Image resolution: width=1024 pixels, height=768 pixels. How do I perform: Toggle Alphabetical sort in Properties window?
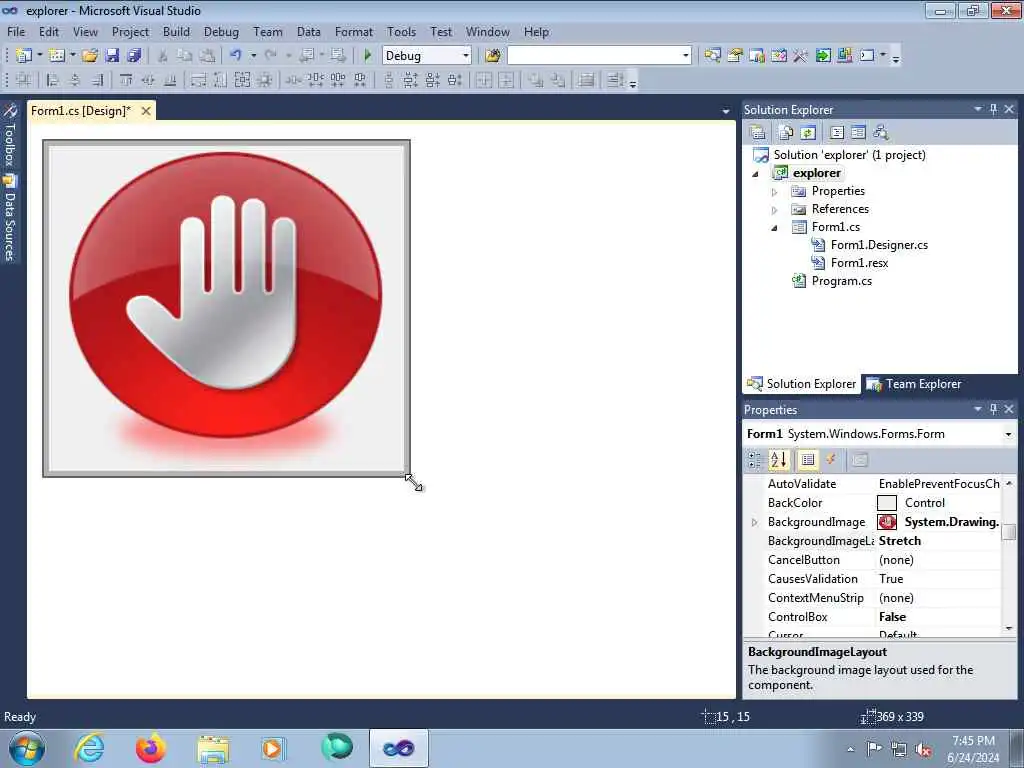pos(778,460)
